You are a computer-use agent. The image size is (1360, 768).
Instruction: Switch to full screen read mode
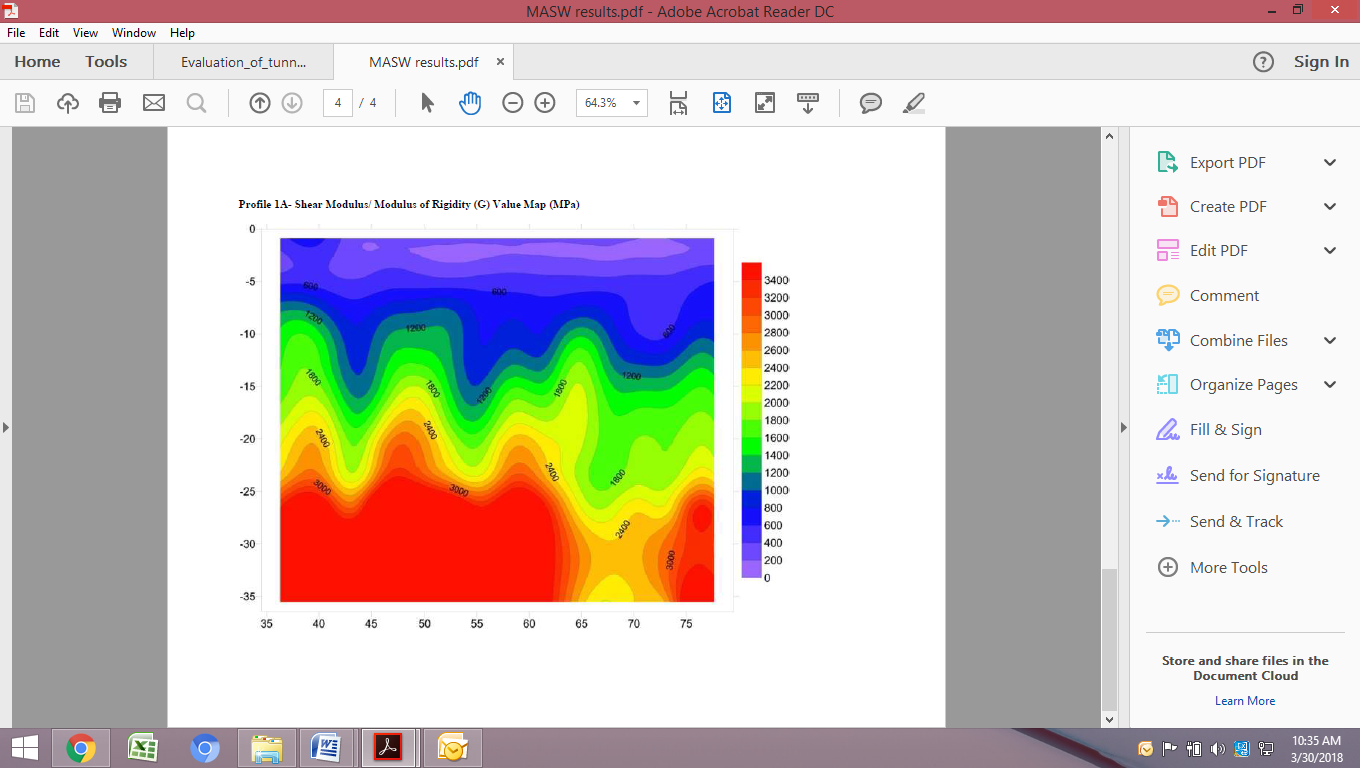click(x=765, y=103)
